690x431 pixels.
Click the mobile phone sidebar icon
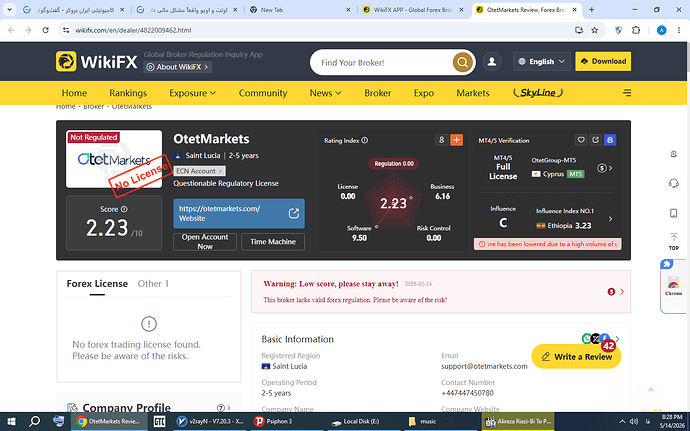(673, 213)
